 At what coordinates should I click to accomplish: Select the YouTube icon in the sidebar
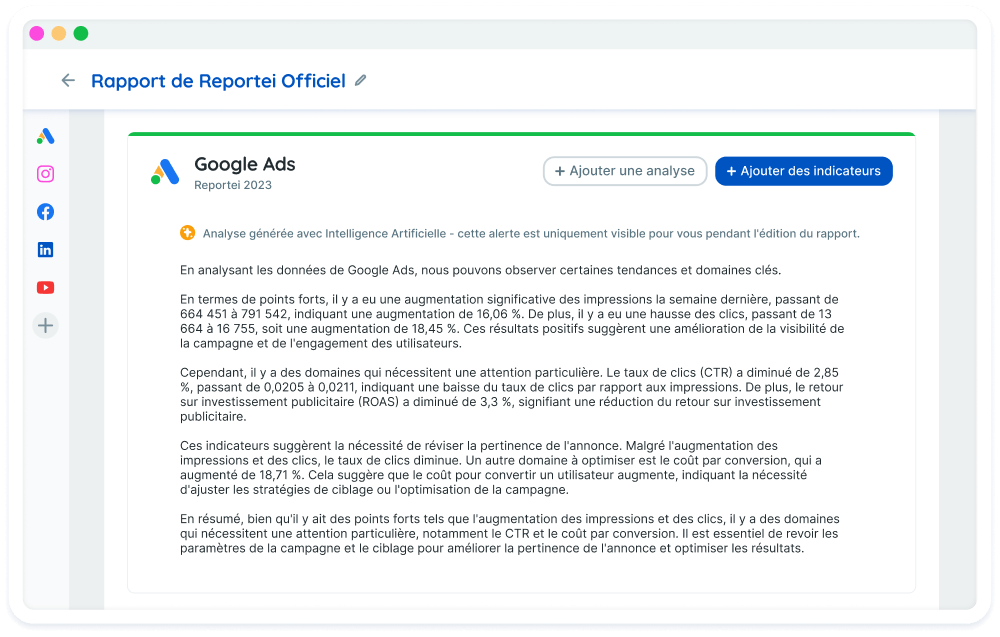pos(45,287)
